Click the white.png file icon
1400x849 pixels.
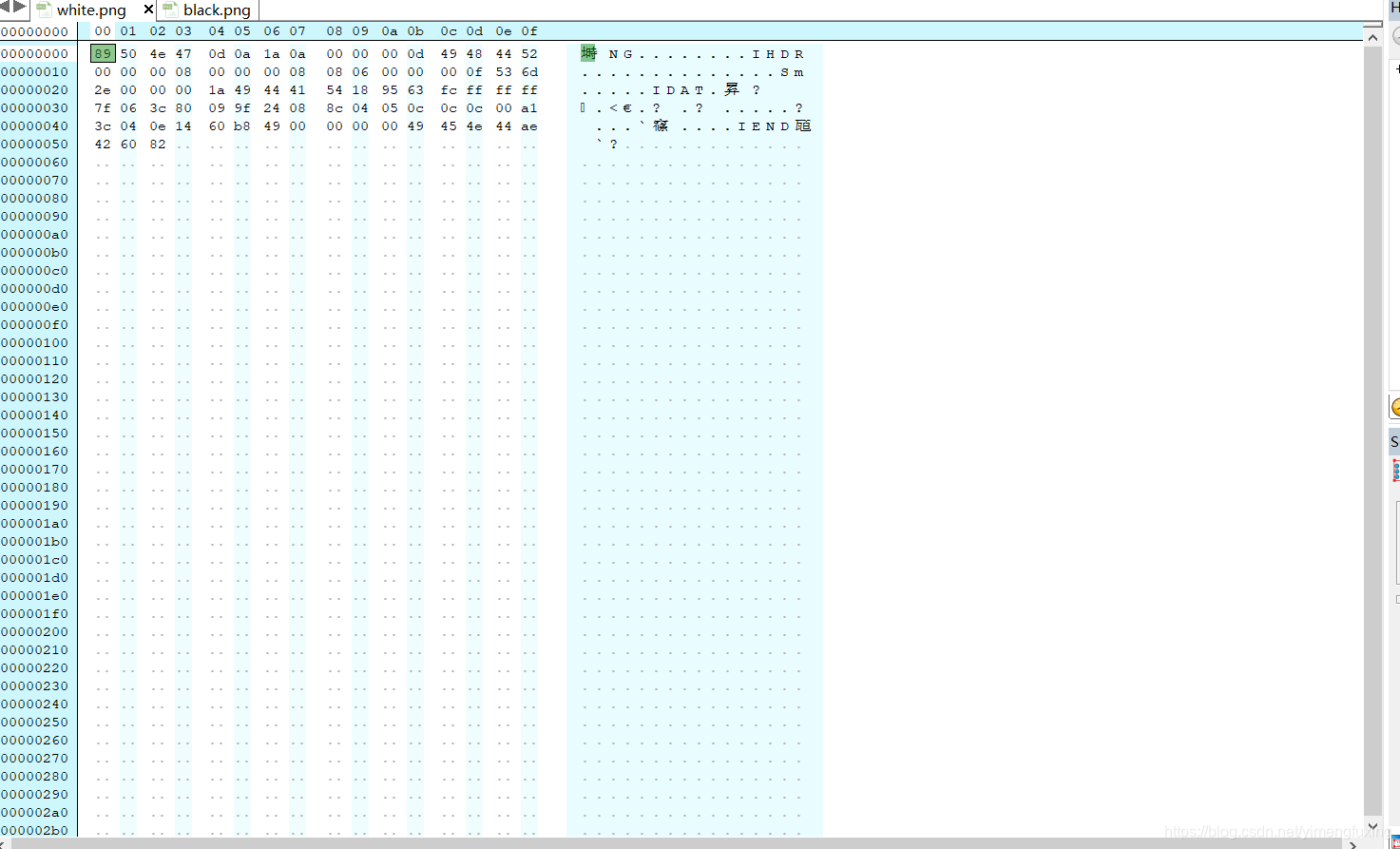point(44,10)
